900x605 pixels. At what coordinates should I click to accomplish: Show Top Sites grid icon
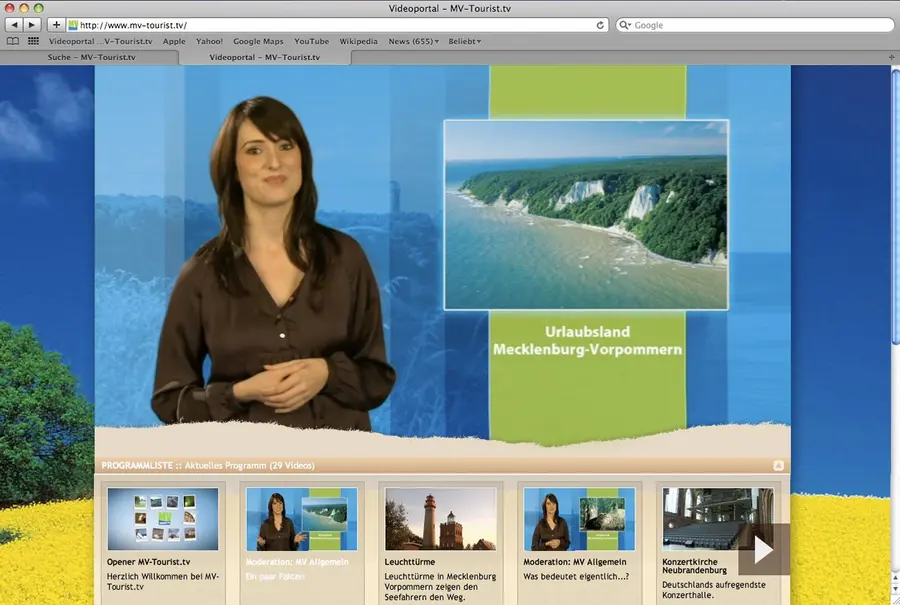click(33, 42)
